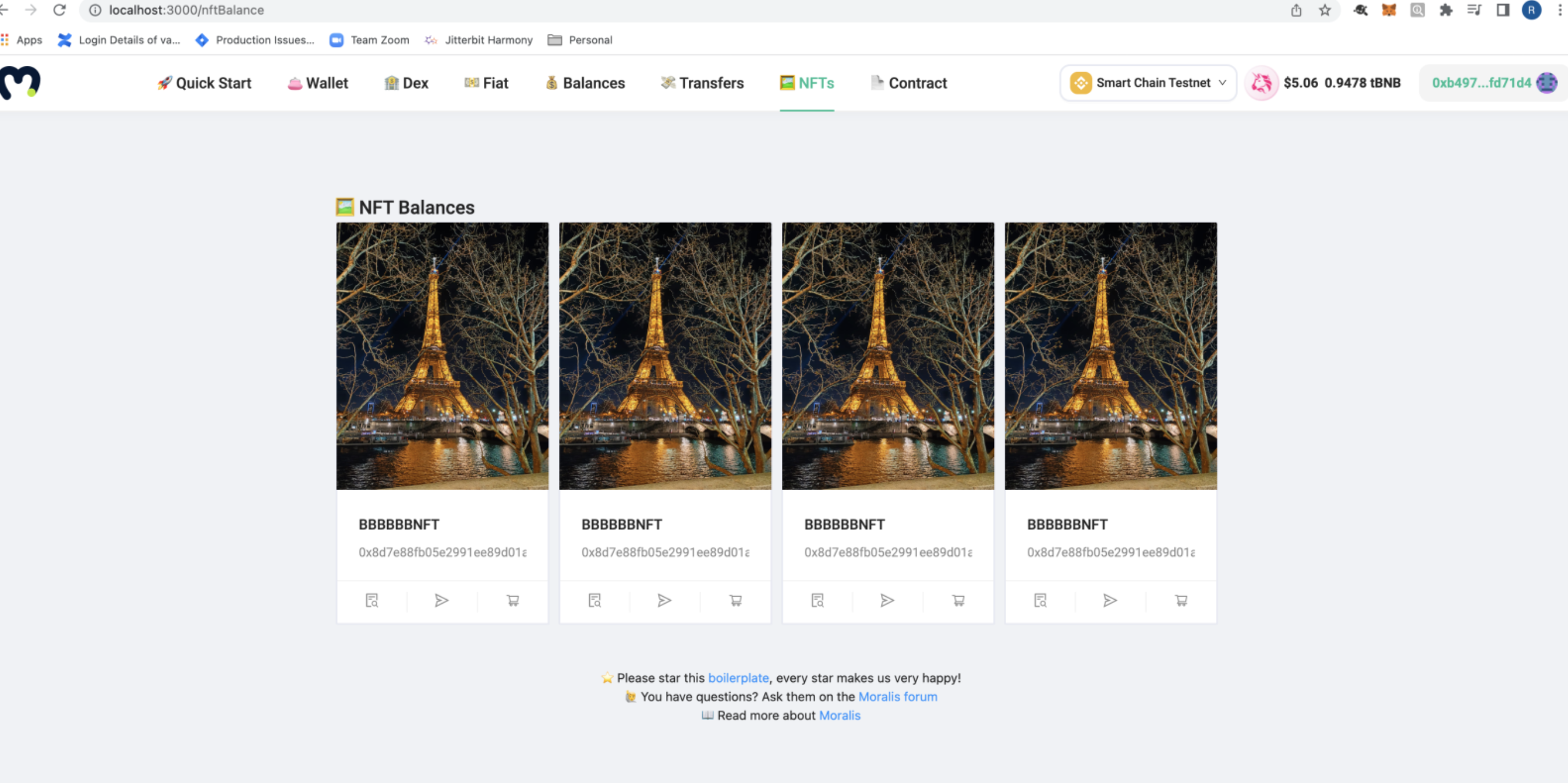The height and width of the screenshot is (783, 1568).
Task: Click the NFT transfer icon on first card
Action: [x=442, y=600]
